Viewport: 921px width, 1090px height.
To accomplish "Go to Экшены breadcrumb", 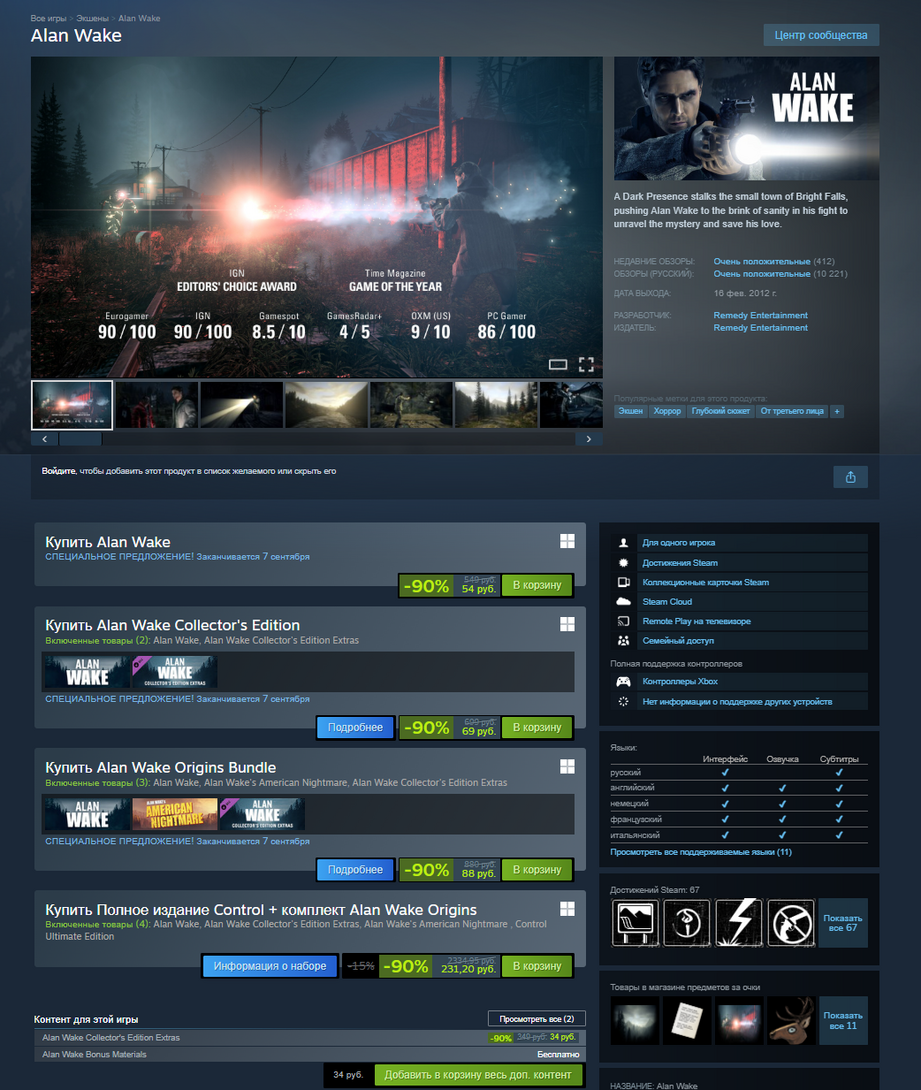I will tap(92, 18).
